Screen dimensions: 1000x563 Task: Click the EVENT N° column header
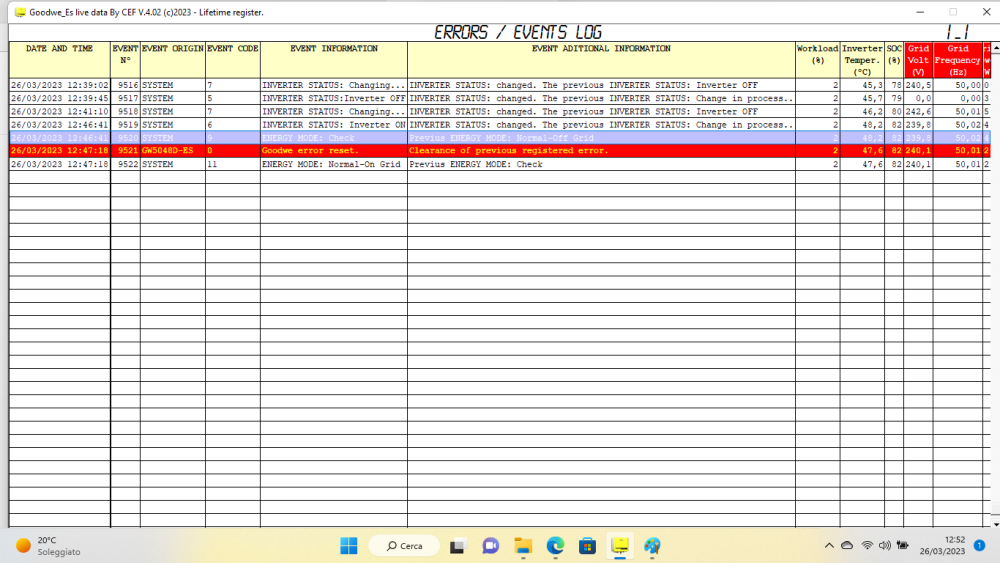[125, 60]
